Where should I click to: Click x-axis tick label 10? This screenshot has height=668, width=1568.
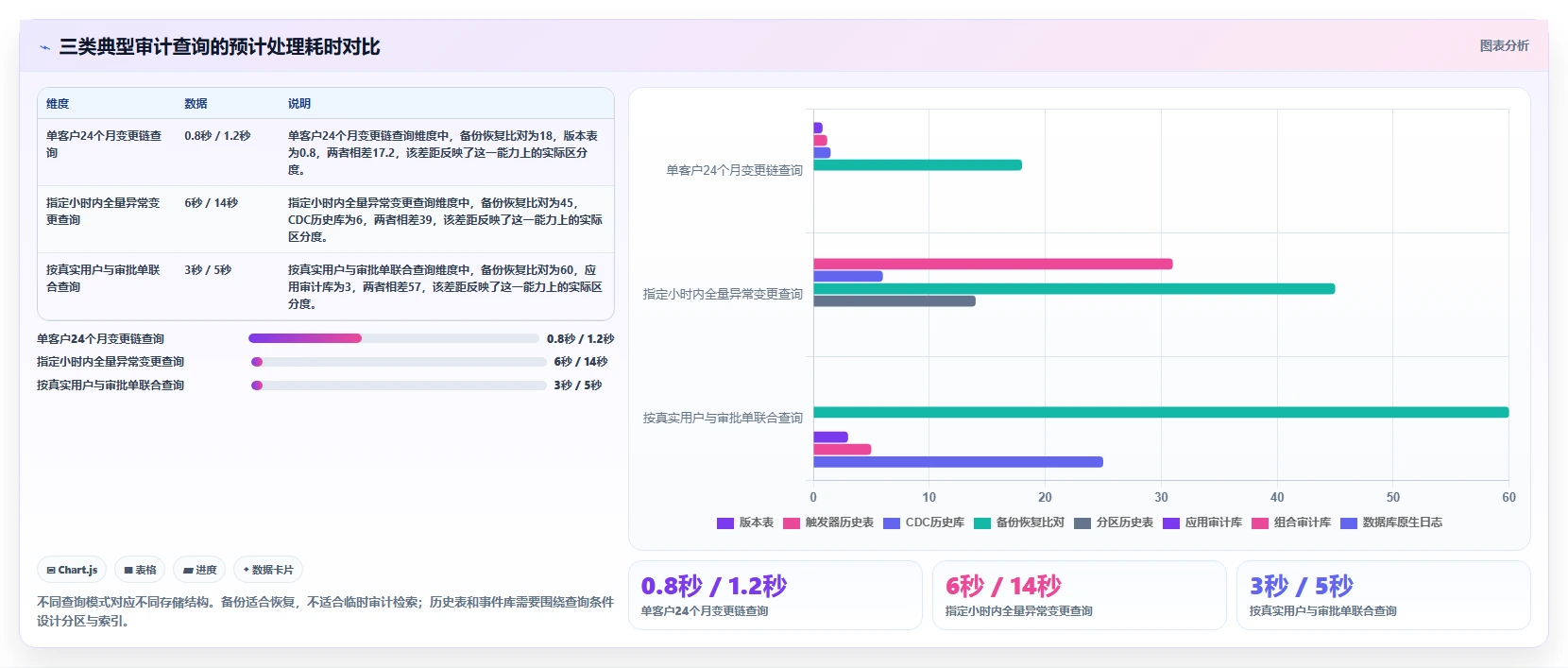[929, 497]
